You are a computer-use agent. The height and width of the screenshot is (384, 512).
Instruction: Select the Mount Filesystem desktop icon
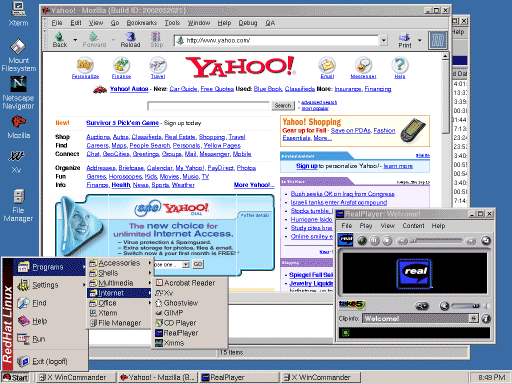click(x=18, y=55)
